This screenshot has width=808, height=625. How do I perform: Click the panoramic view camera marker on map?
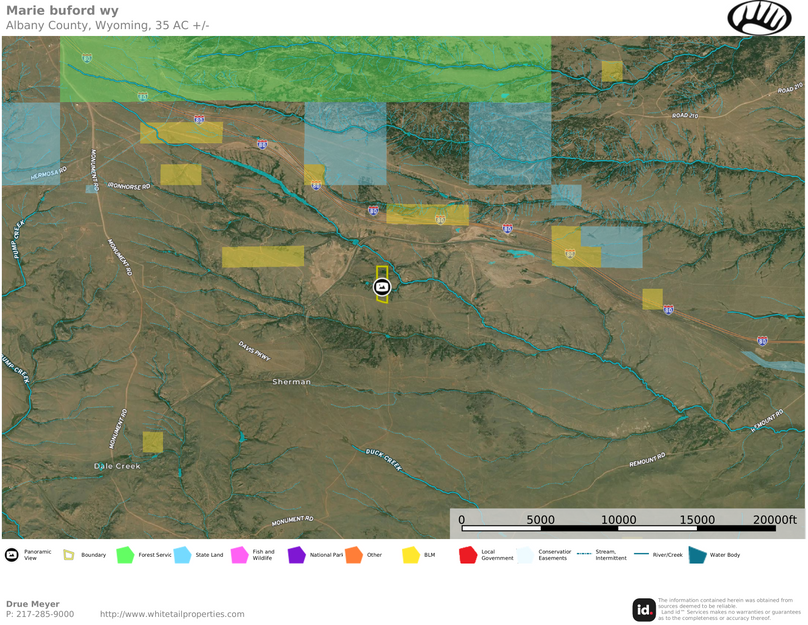[x=381, y=287]
